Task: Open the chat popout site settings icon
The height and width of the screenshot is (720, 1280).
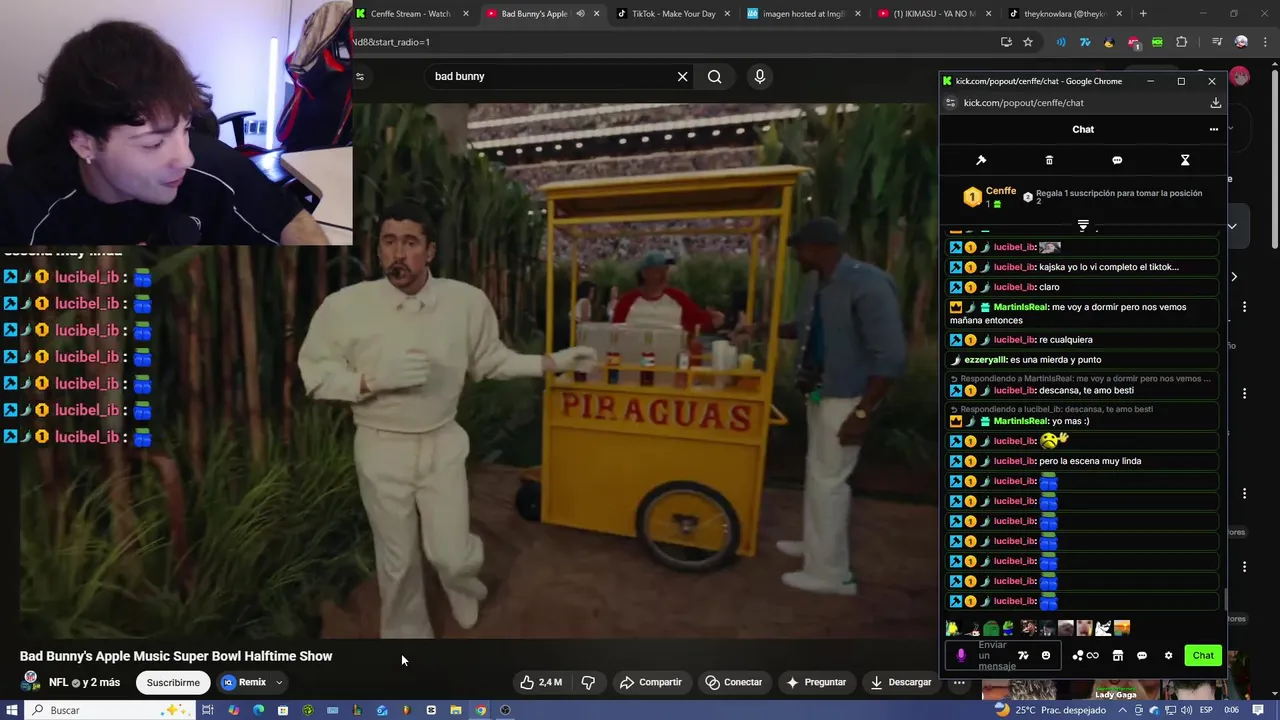Action: [951, 103]
